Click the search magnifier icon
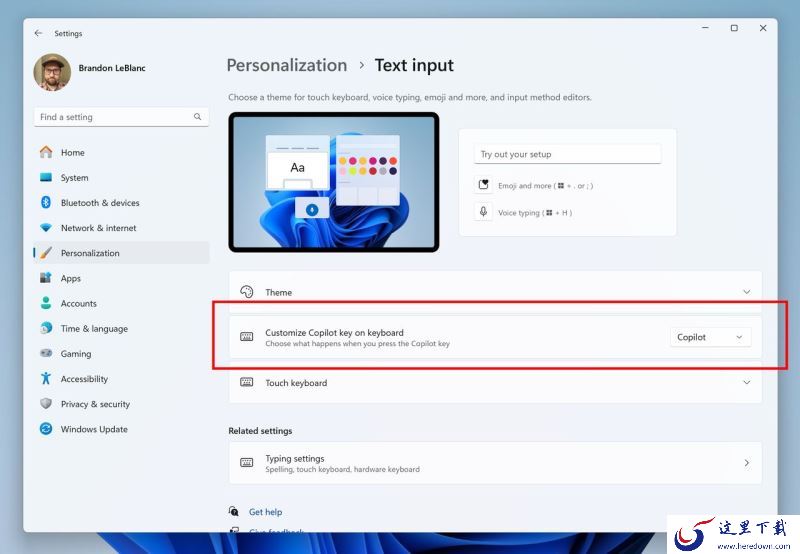800x554 pixels. 197,117
